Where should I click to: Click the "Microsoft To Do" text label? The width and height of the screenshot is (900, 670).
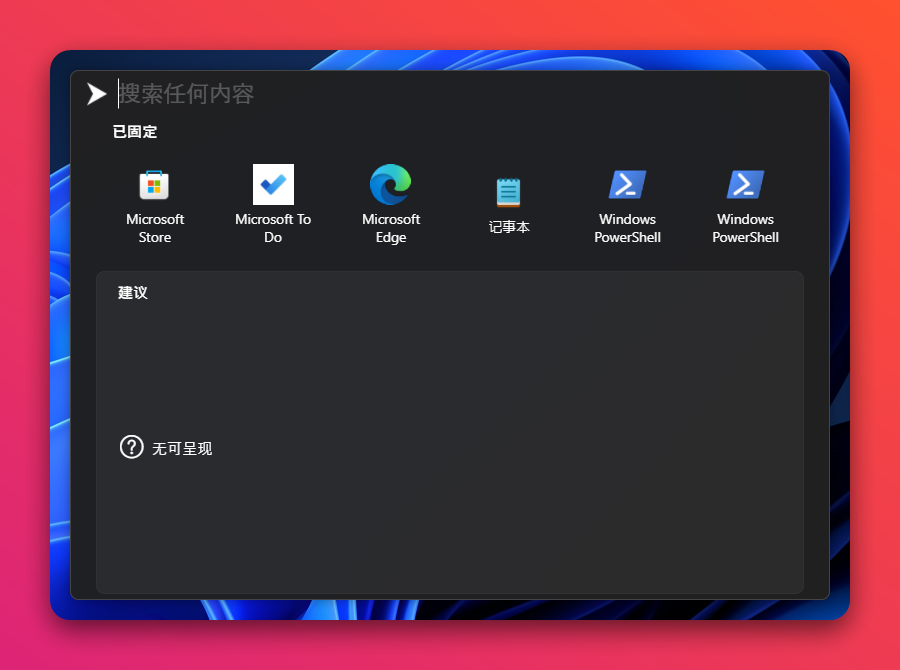pos(273,228)
